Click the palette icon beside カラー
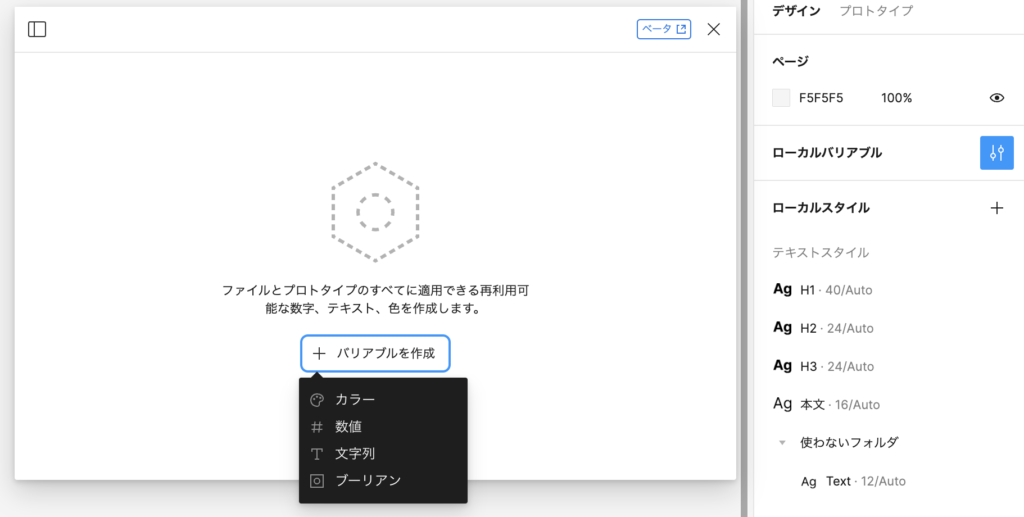The image size is (1024, 517). [x=317, y=400]
